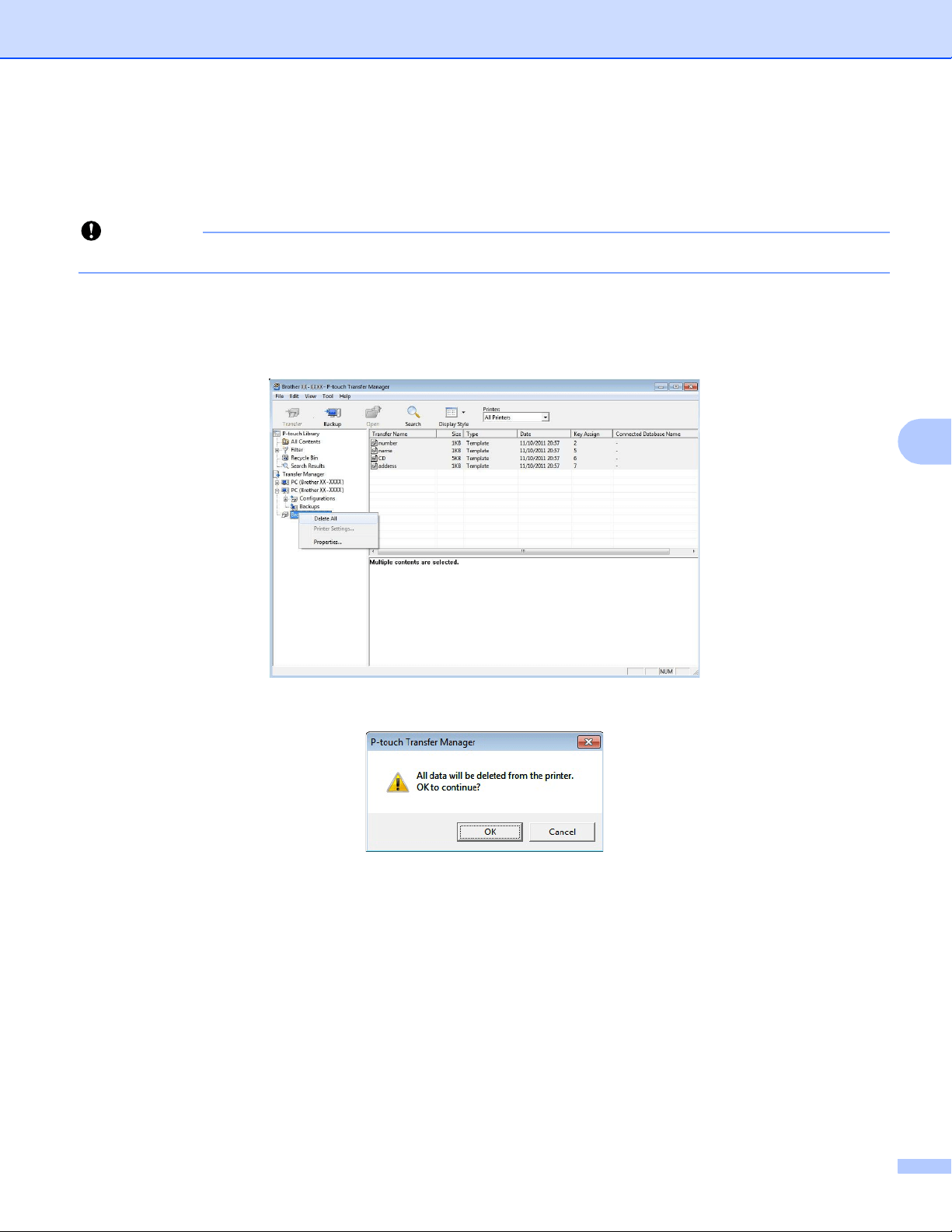This screenshot has height=1232, width=952.
Task: Select the P-touch Library tree node
Action: pyautogui.click(x=301, y=434)
